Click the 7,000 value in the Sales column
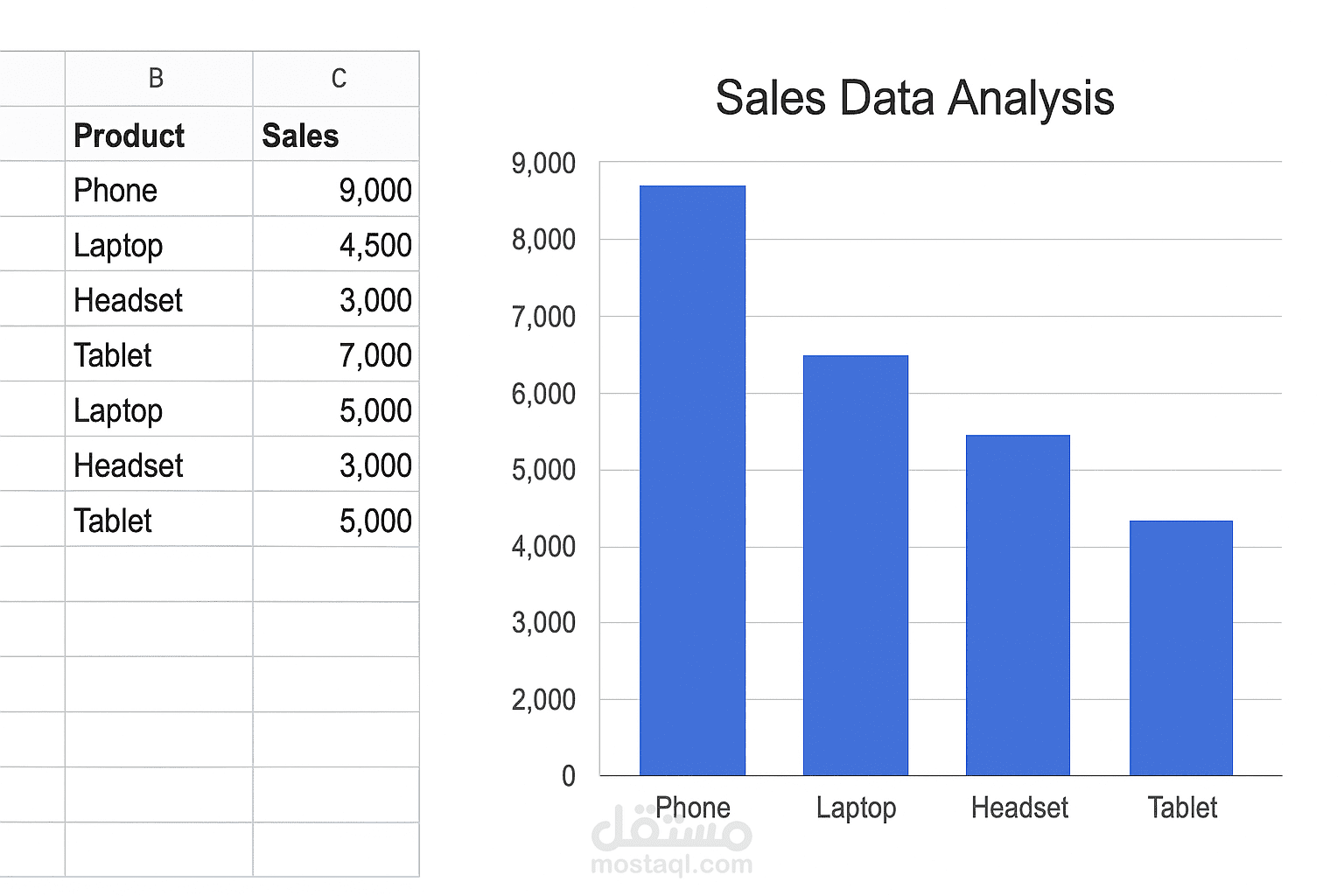The height and width of the screenshot is (896, 1344). click(x=374, y=356)
